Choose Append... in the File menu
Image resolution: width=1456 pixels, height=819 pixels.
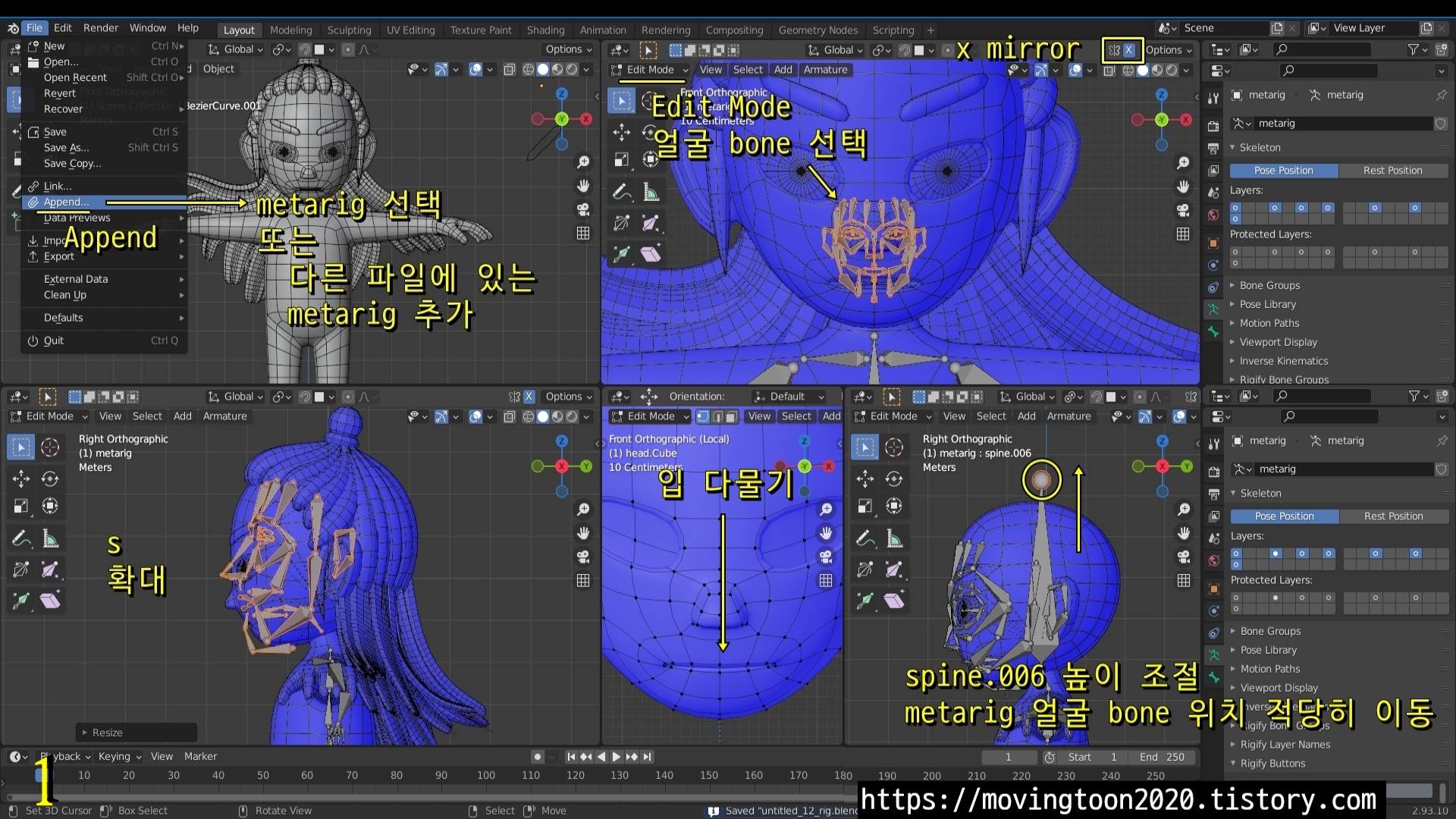click(x=104, y=202)
